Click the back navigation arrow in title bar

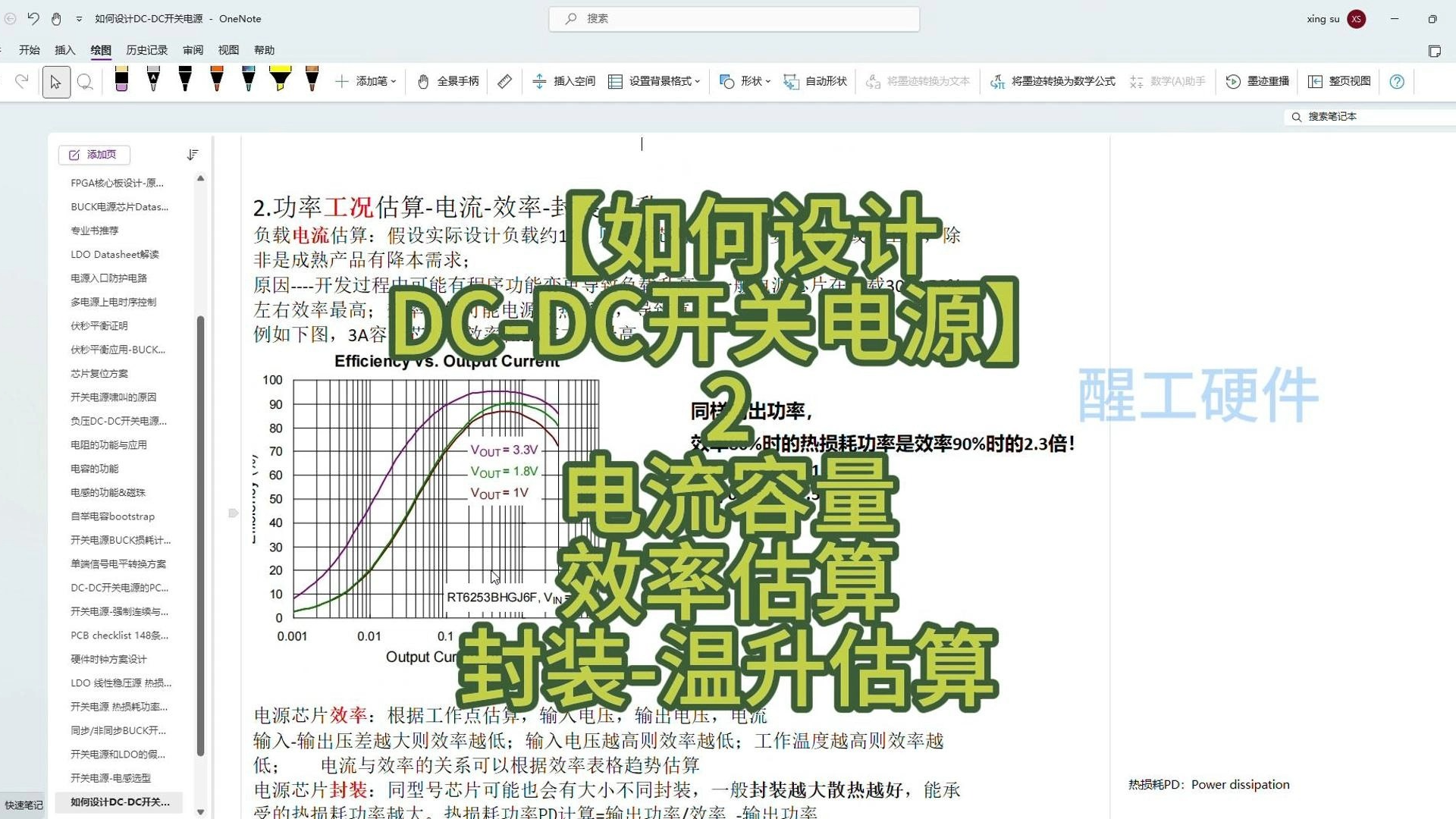tap(10, 18)
